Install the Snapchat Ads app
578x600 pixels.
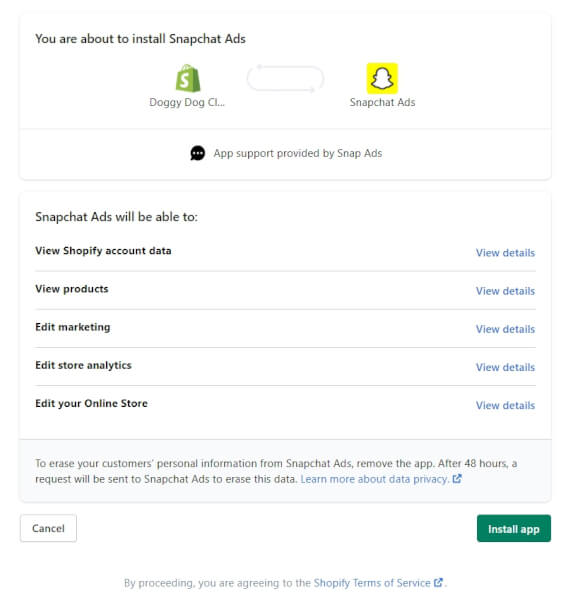click(x=514, y=528)
